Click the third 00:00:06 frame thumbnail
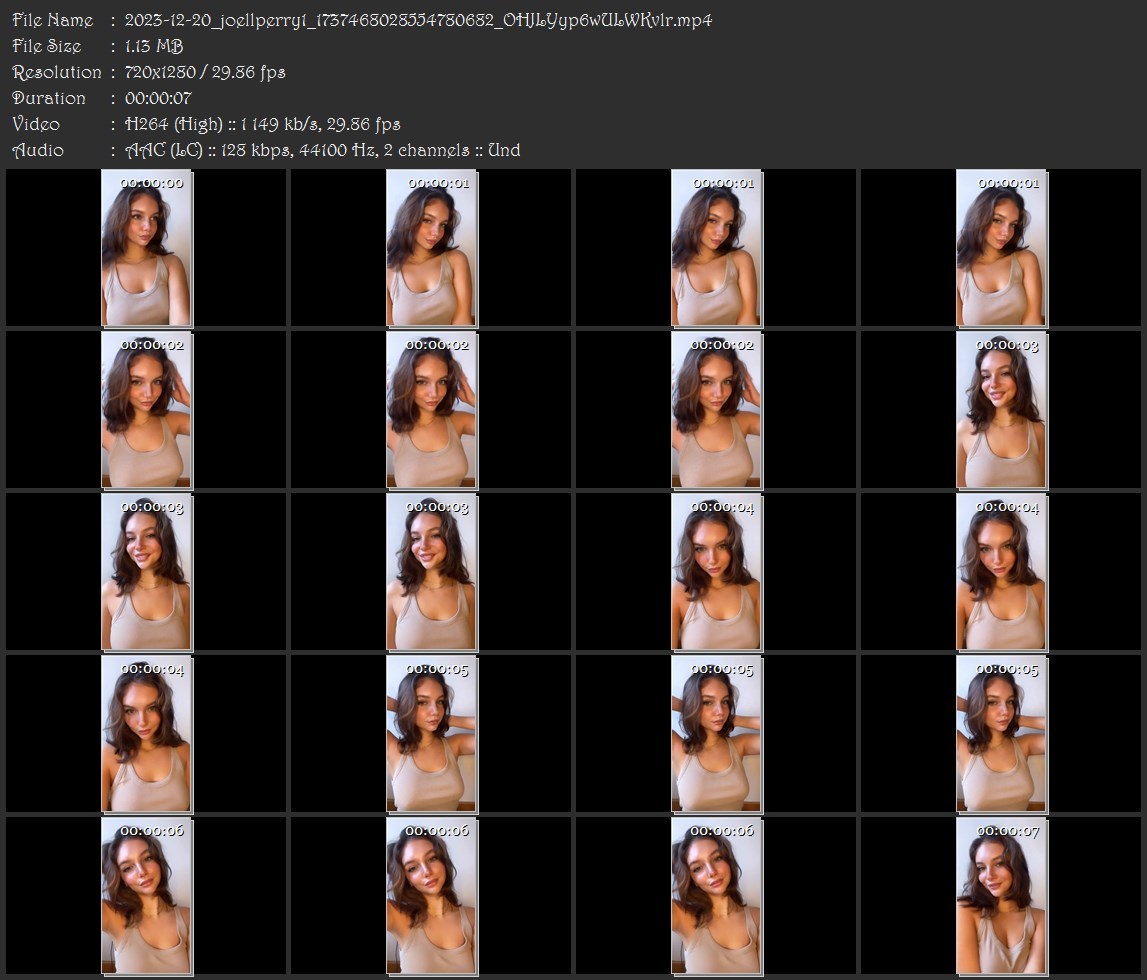Screen dimensions: 1147x980 [716, 895]
